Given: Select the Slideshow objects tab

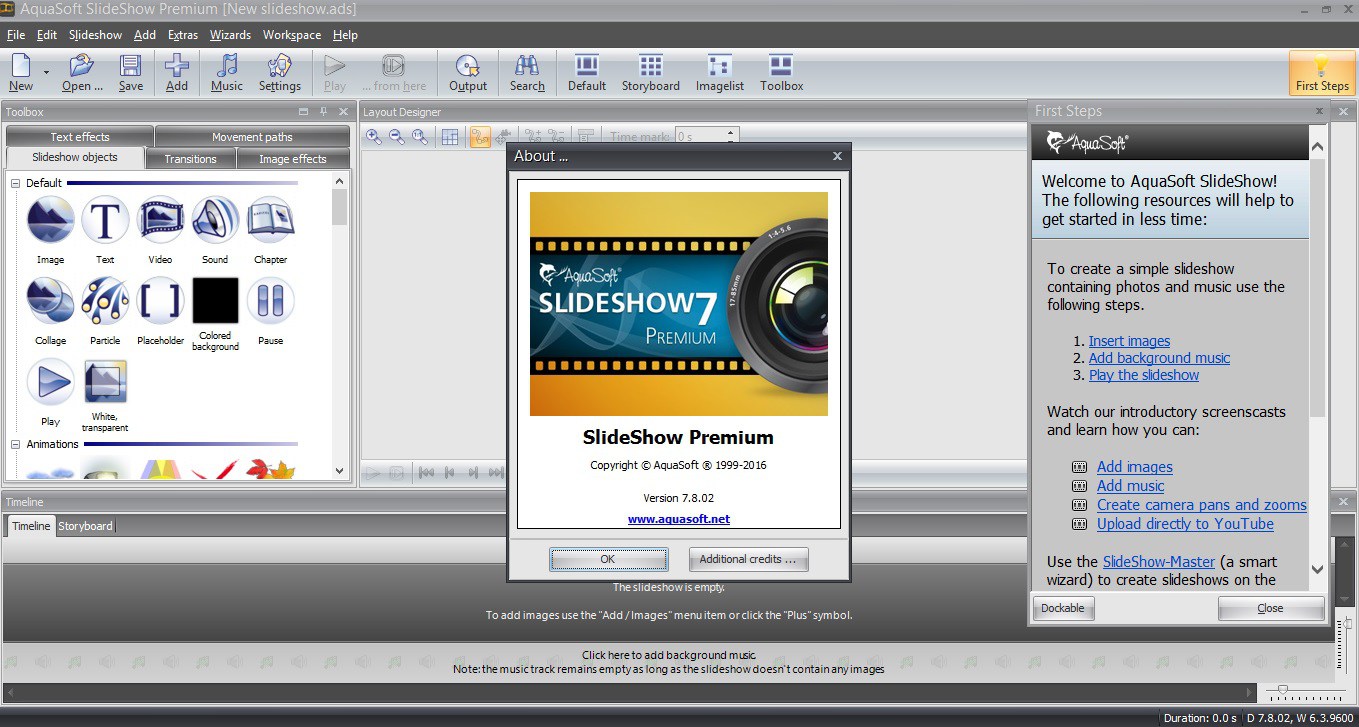Looking at the screenshot, I should click(75, 158).
